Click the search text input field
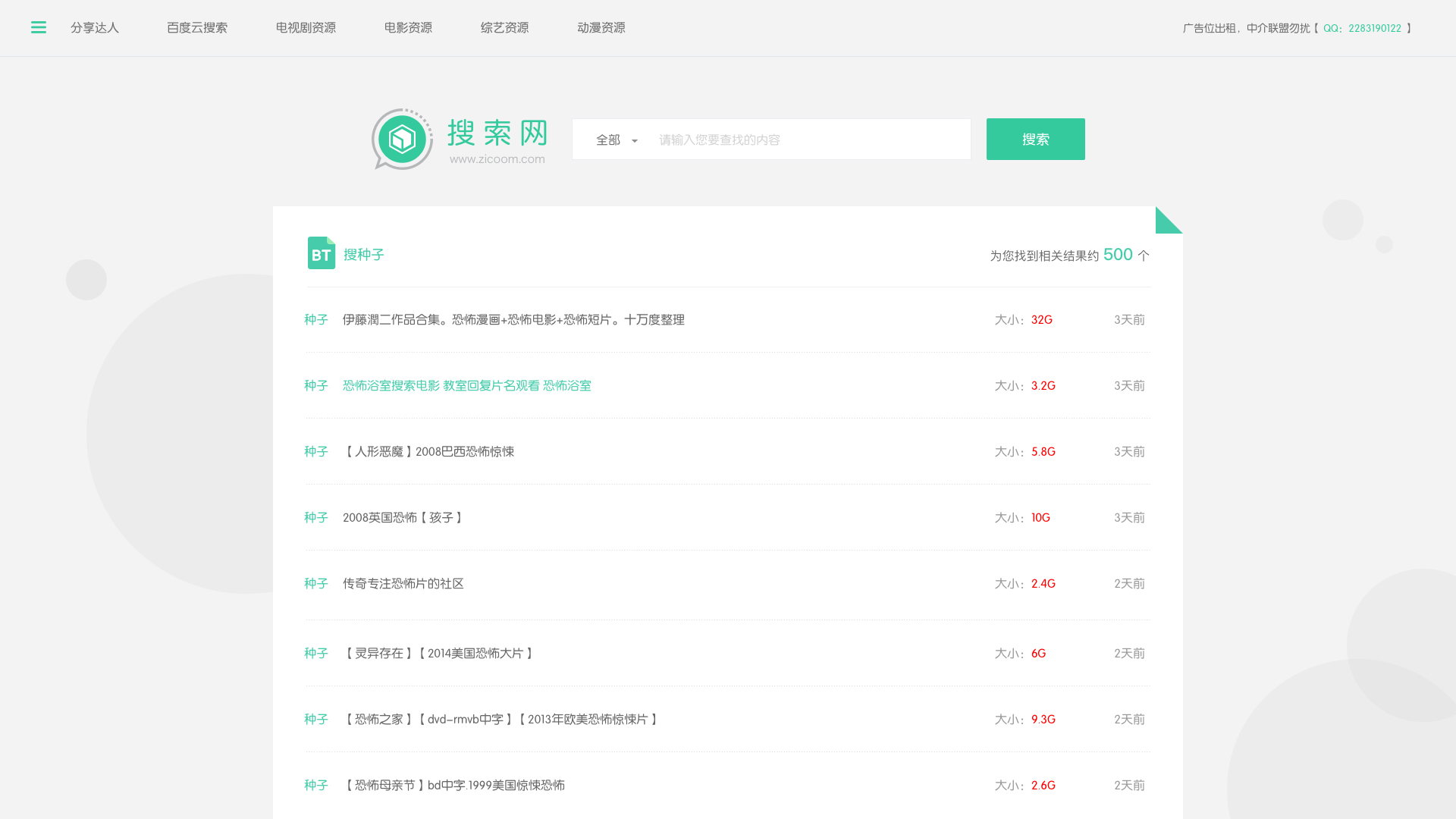This screenshot has height=819, width=1456. pyautogui.click(x=808, y=140)
